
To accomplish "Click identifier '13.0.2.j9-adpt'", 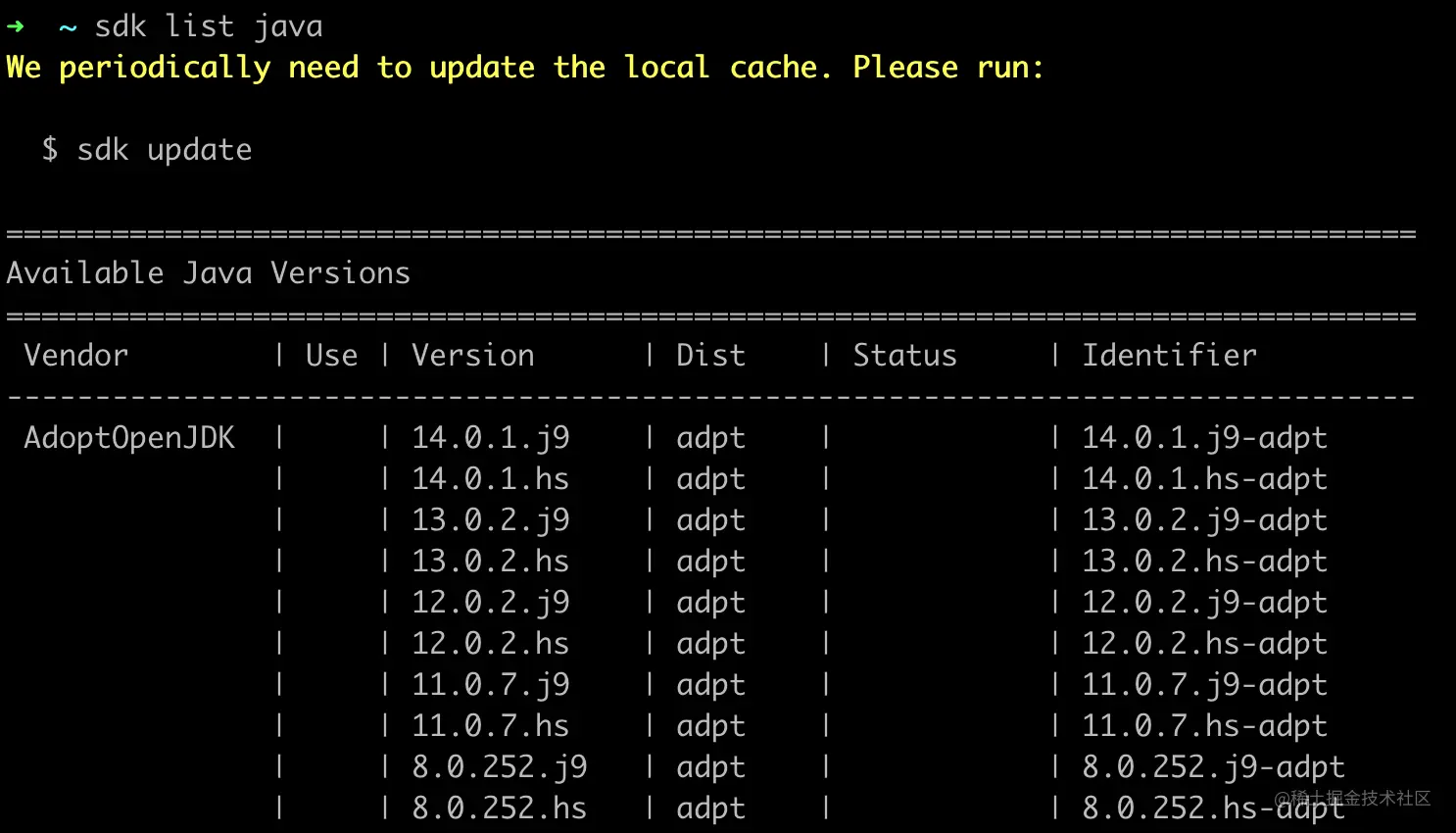I will pyautogui.click(x=1205, y=519).
